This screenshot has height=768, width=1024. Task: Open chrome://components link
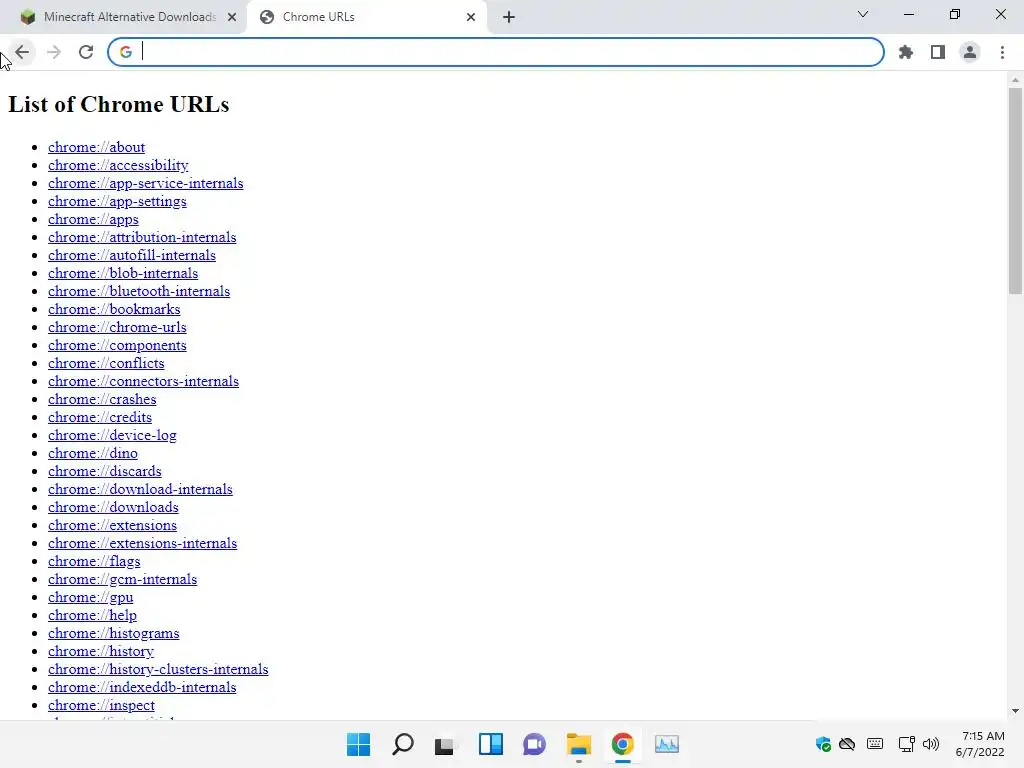(117, 345)
